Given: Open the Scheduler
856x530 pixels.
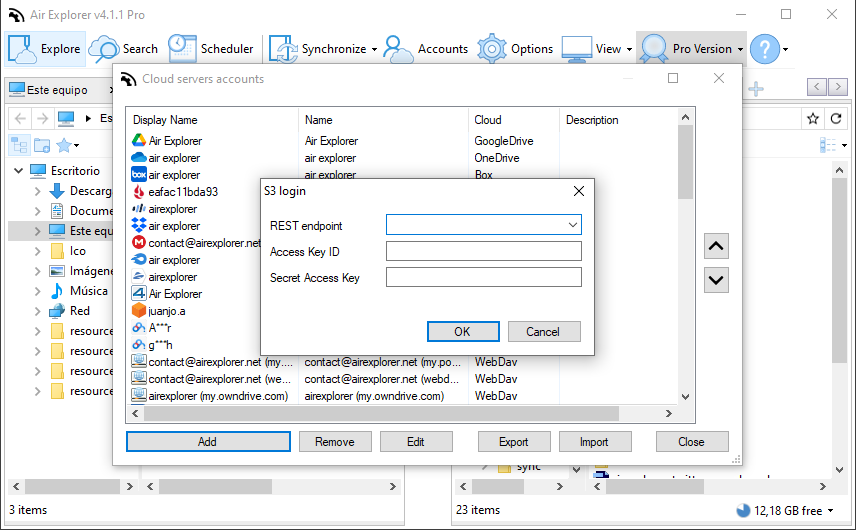Looking at the screenshot, I should click(211, 49).
